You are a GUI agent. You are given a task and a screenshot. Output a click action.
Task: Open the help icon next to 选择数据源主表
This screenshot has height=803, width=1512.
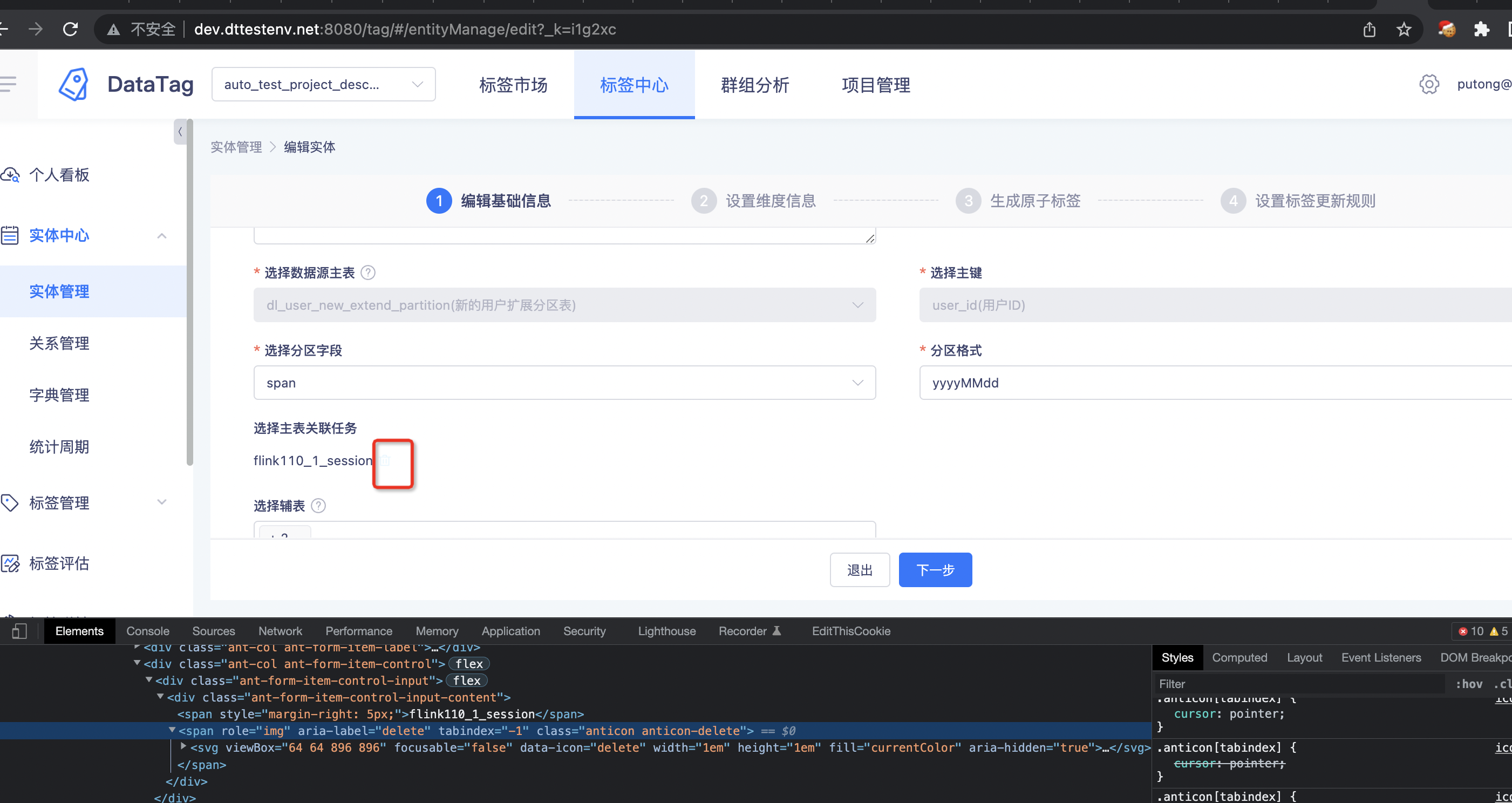click(x=368, y=272)
